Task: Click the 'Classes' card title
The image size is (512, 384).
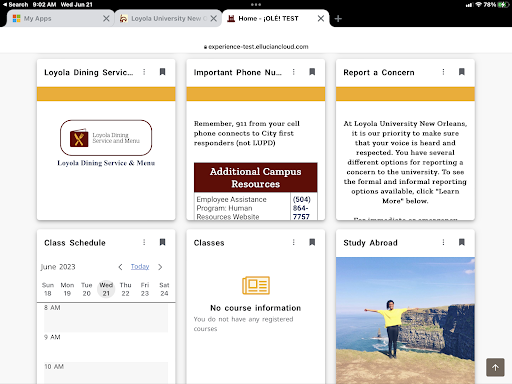Action: click(x=209, y=243)
